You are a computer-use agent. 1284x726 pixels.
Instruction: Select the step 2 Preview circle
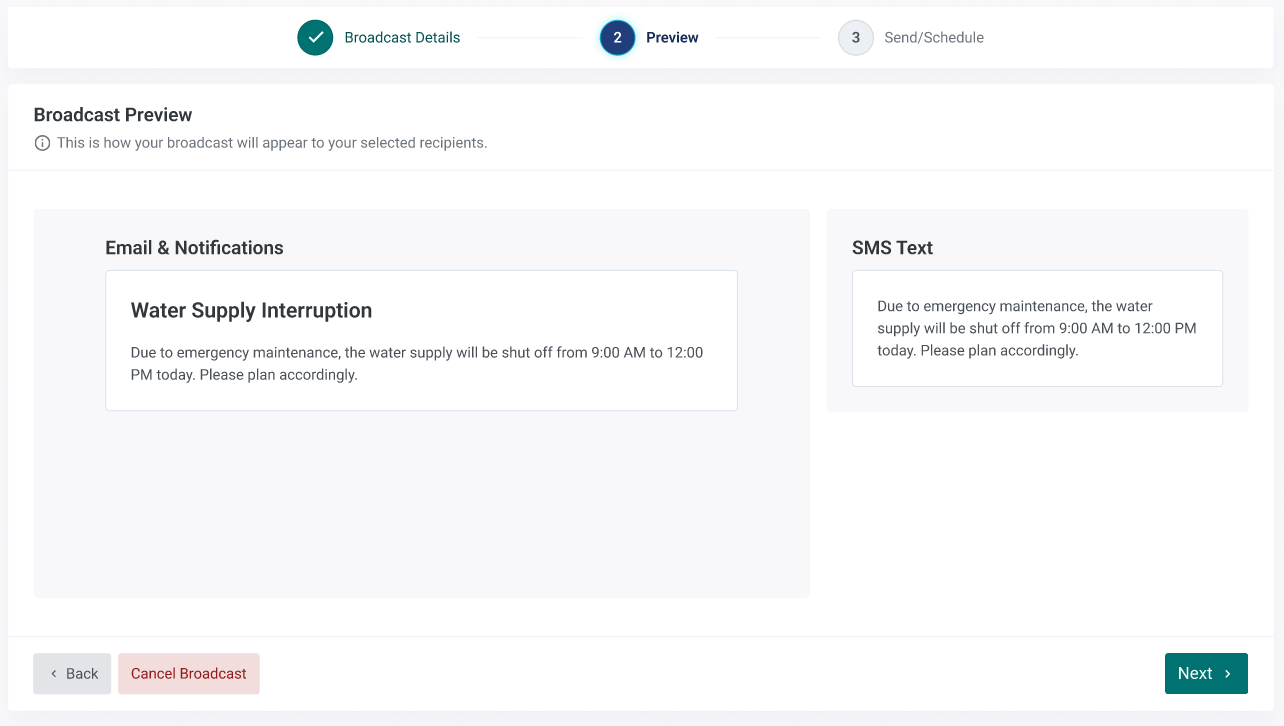coord(617,38)
